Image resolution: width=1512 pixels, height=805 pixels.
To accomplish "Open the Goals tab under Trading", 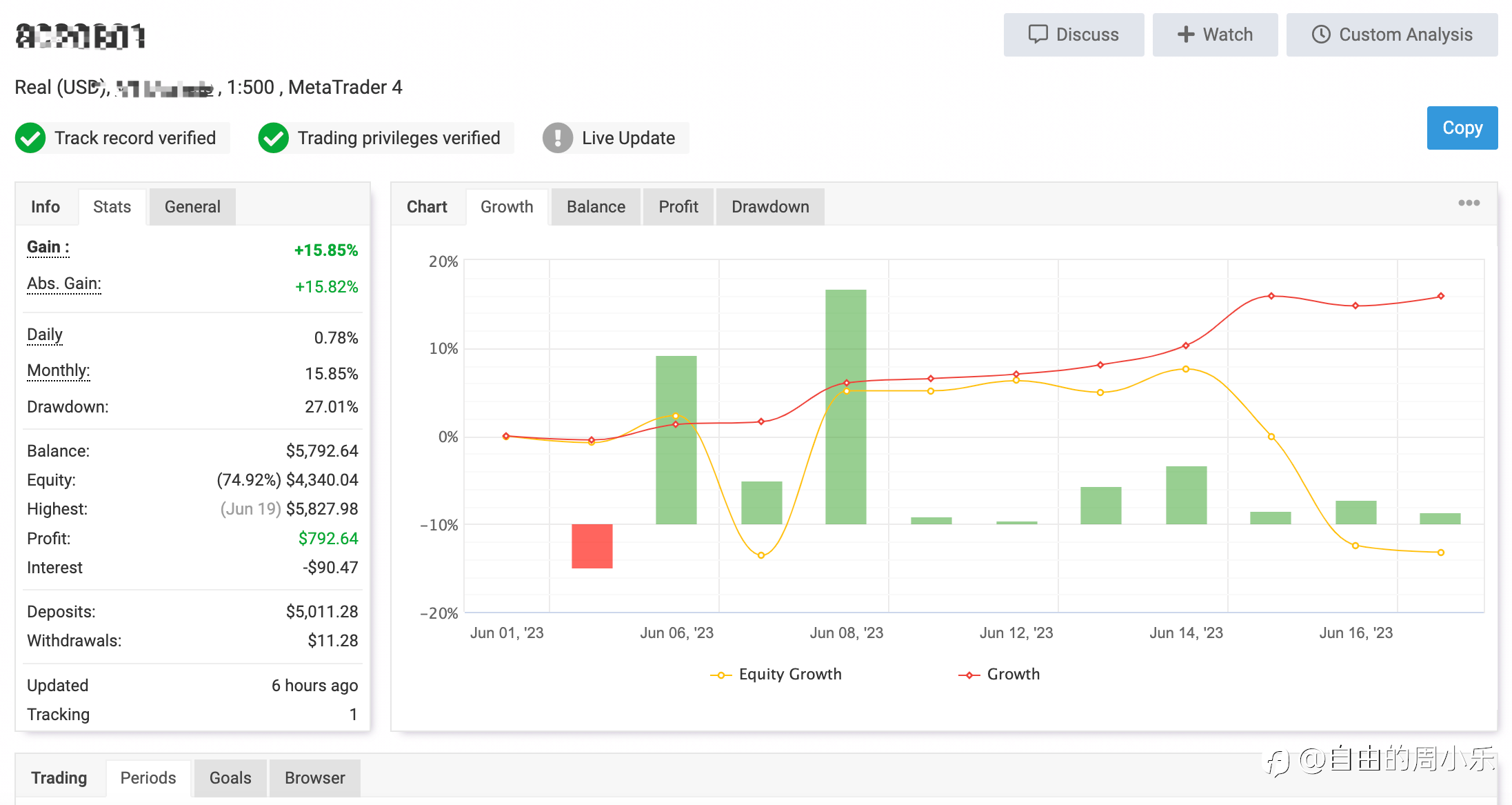I will (230, 778).
